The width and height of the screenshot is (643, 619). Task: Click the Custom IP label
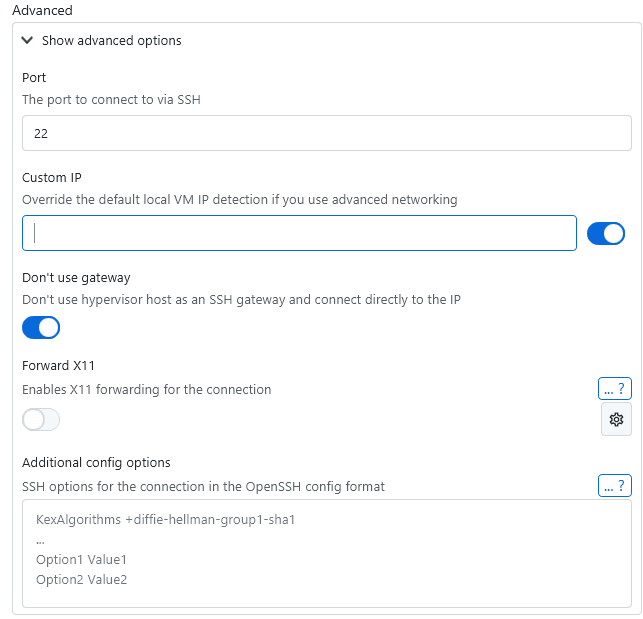tap(50, 177)
